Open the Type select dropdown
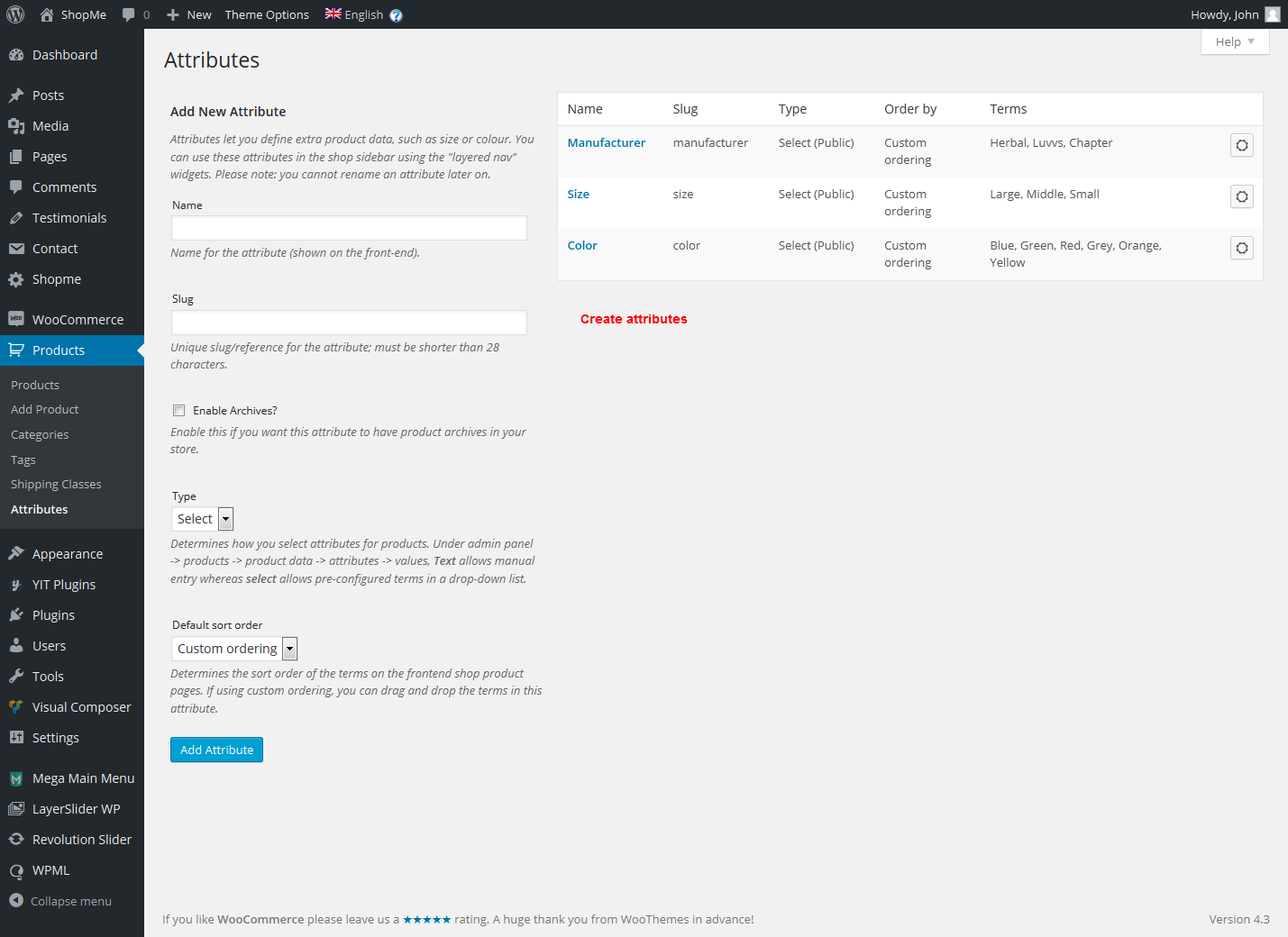The image size is (1288, 937). coord(203,519)
